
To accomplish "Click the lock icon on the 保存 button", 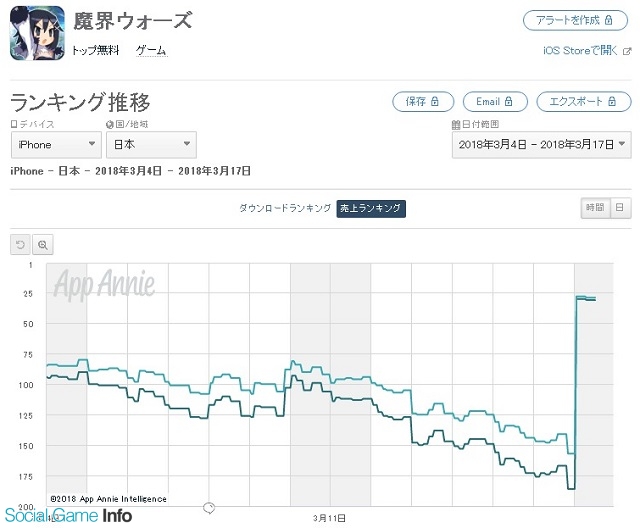I will (435, 101).
